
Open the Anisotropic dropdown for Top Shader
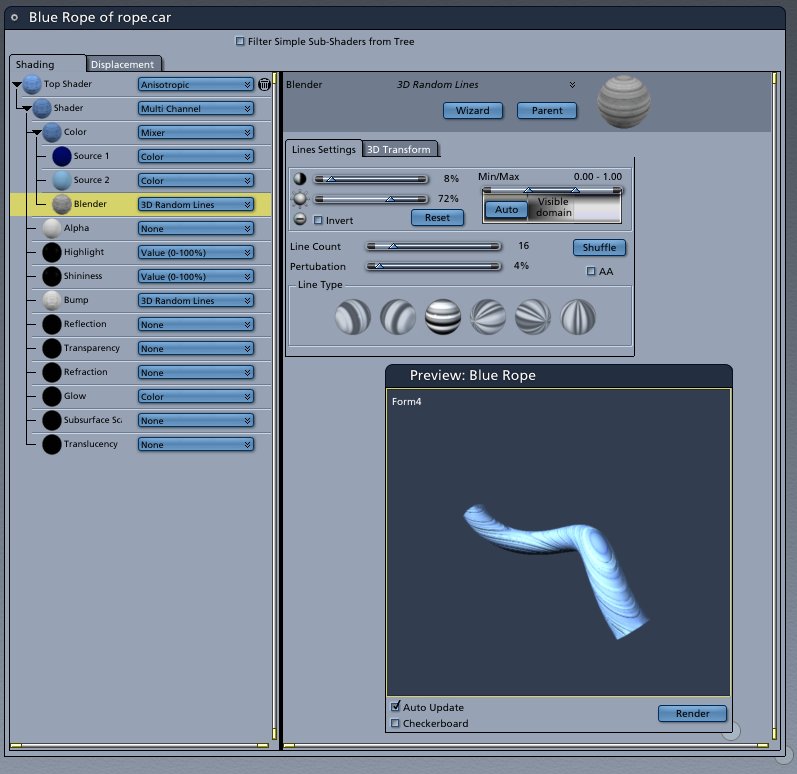point(195,85)
